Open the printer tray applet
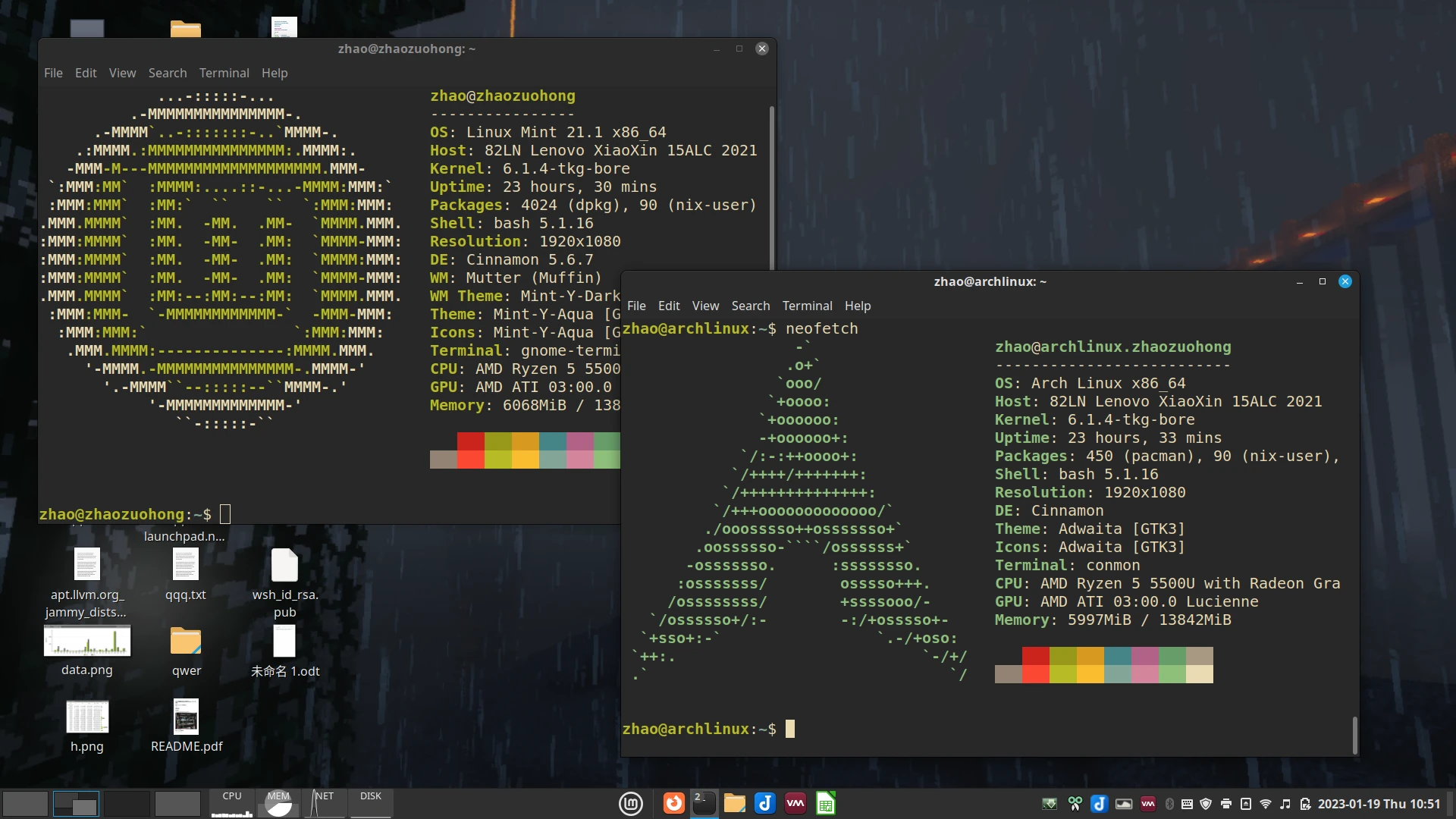 [x=1225, y=804]
